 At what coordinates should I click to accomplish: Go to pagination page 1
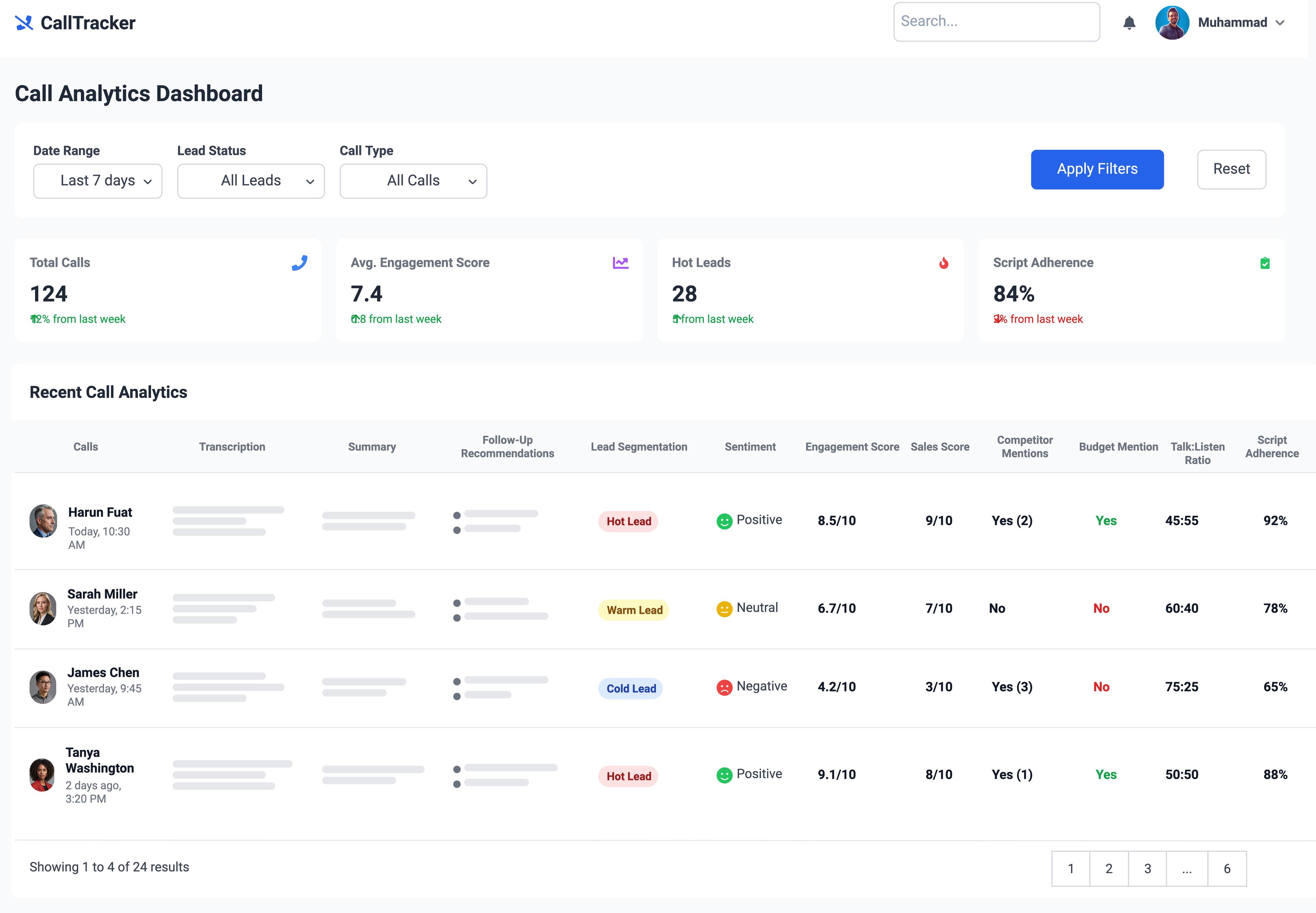pyautogui.click(x=1071, y=868)
